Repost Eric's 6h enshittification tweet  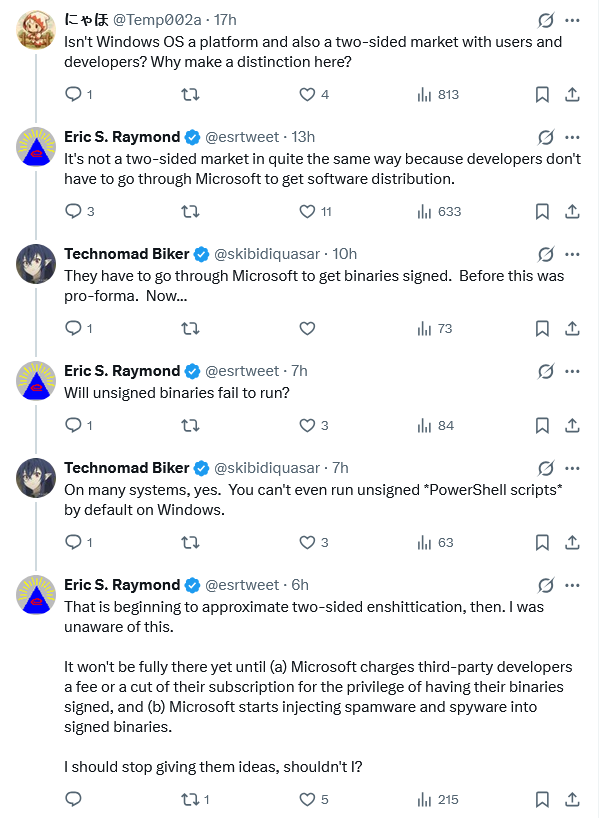[189, 799]
